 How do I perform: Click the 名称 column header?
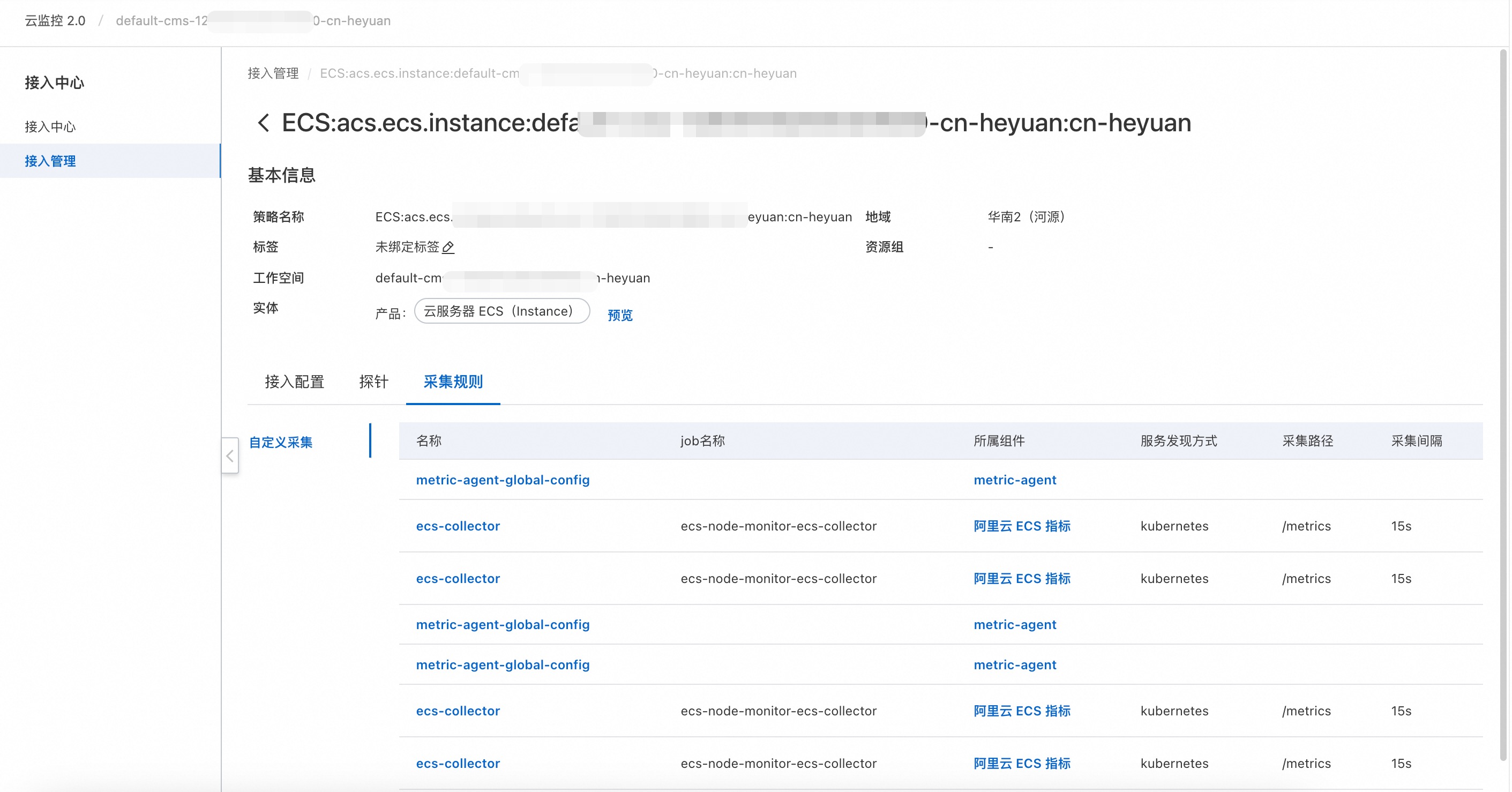point(429,441)
